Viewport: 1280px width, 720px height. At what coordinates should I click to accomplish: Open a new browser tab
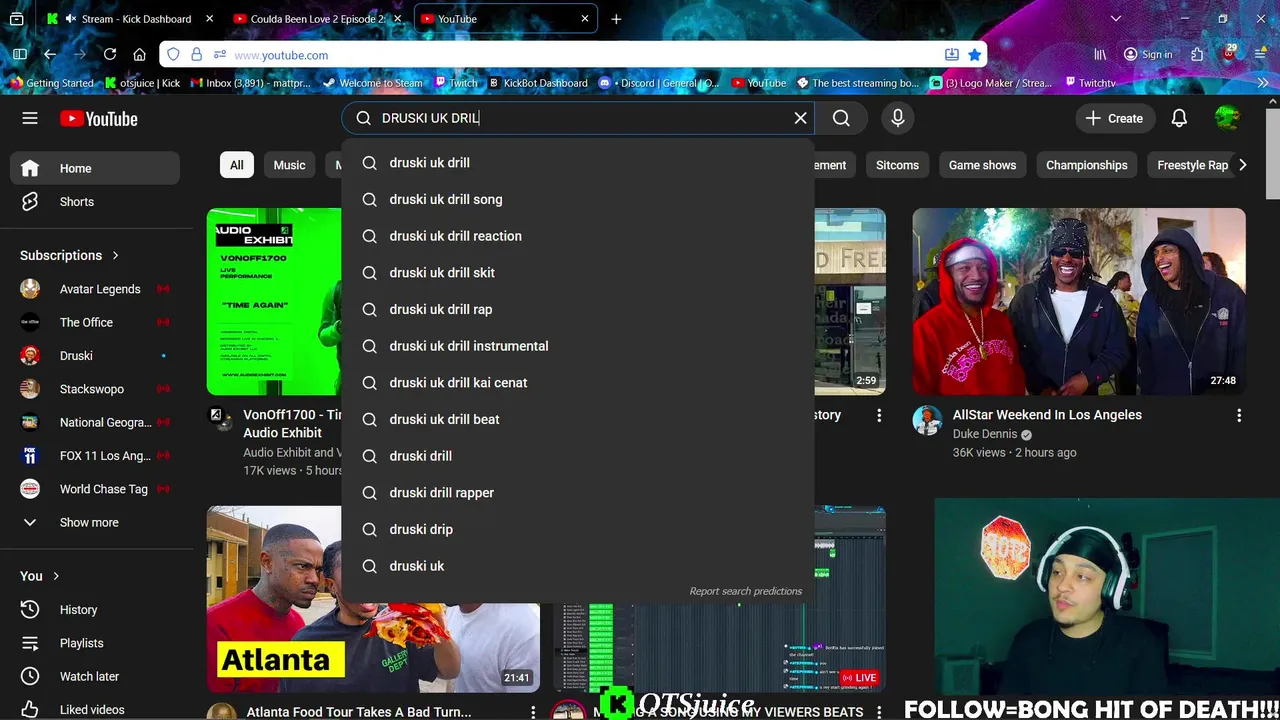616,19
